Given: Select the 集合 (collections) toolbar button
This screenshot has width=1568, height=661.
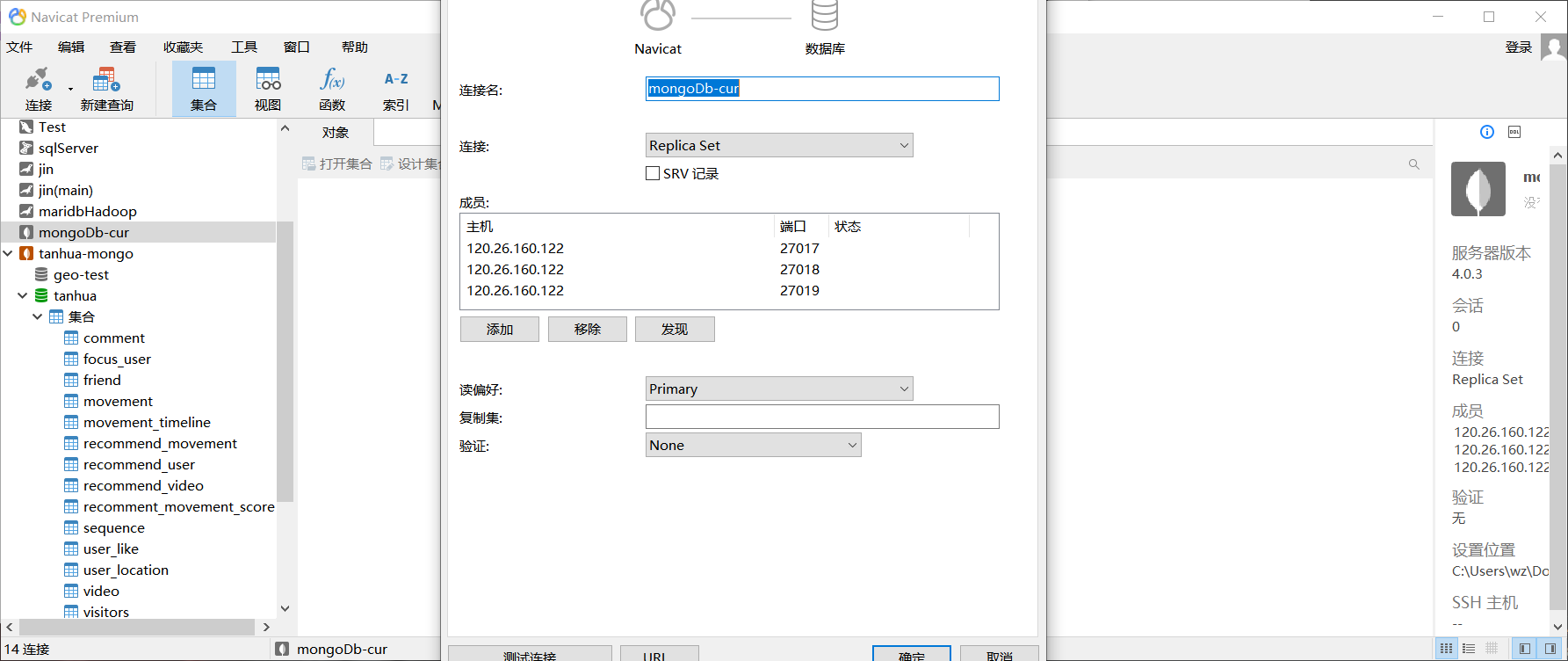Looking at the screenshot, I should point(204,89).
